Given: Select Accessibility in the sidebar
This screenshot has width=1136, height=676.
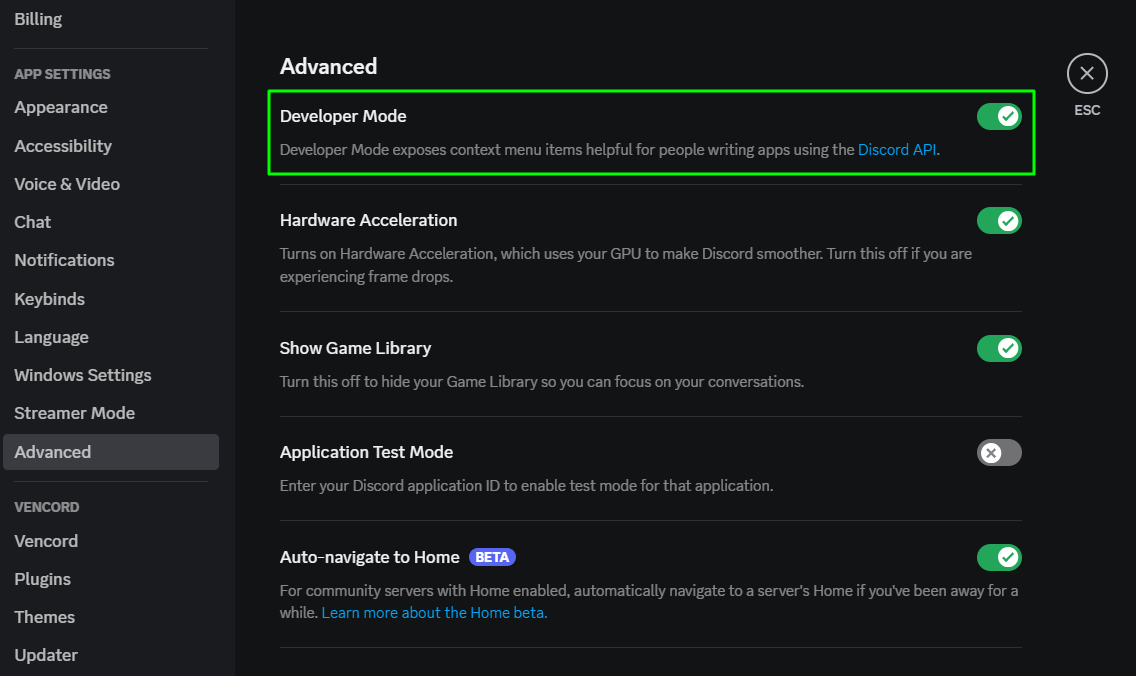Looking at the screenshot, I should pyautogui.click(x=63, y=146).
